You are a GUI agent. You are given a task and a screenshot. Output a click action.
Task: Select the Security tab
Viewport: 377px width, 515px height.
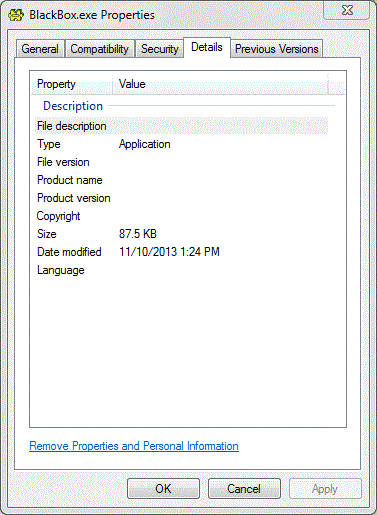160,49
